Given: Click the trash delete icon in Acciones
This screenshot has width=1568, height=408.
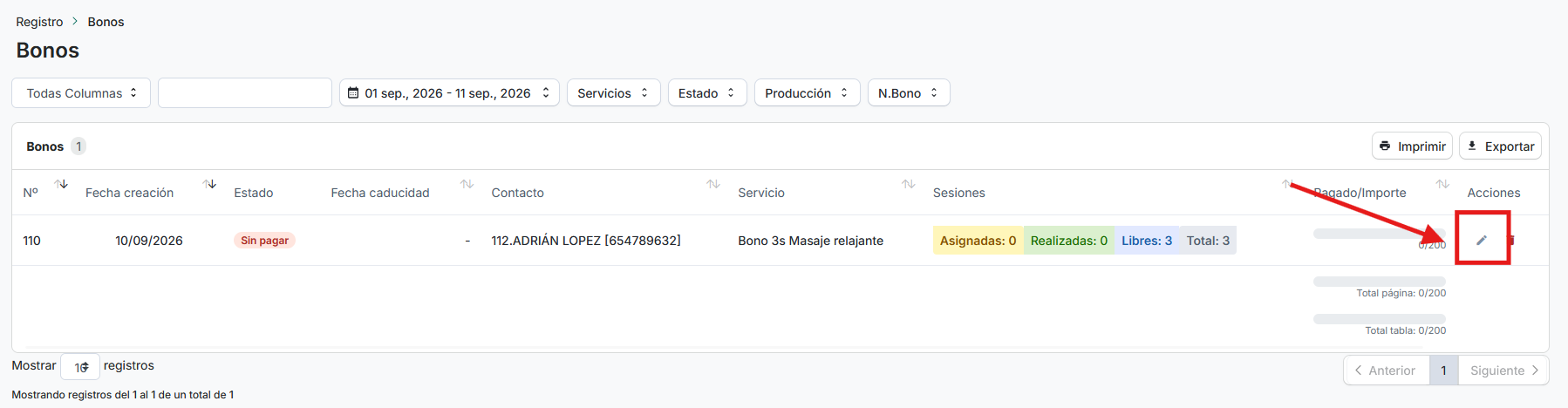Looking at the screenshot, I should tap(1512, 240).
